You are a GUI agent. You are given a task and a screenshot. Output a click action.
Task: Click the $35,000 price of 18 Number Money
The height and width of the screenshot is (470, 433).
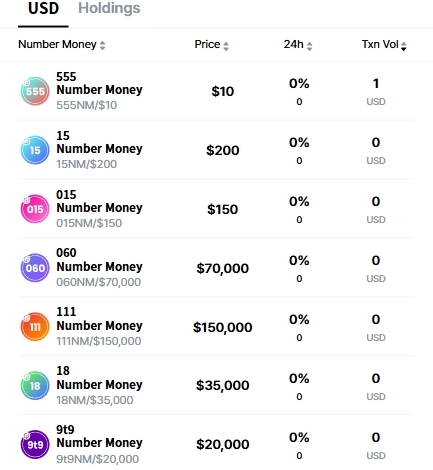click(x=222, y=385)
